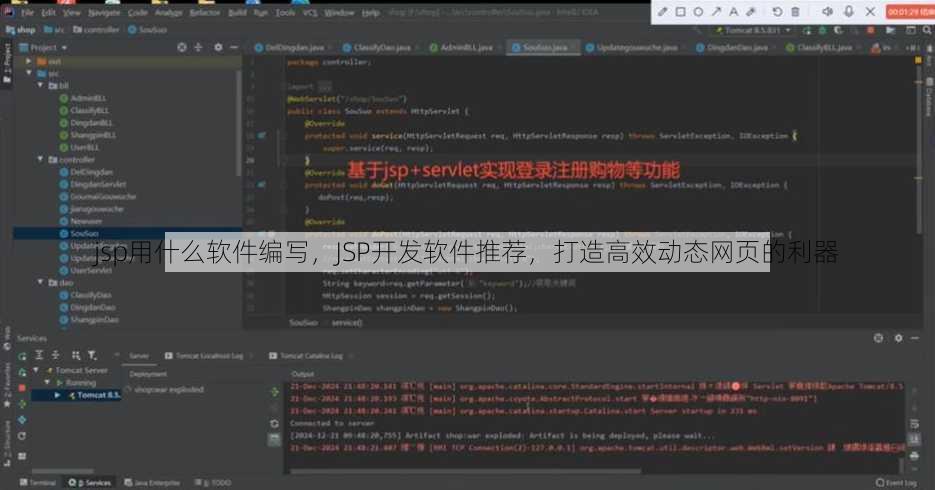Select the text annotation tool
The height and width of the screenshot is (490, 935).
[733, 11]
